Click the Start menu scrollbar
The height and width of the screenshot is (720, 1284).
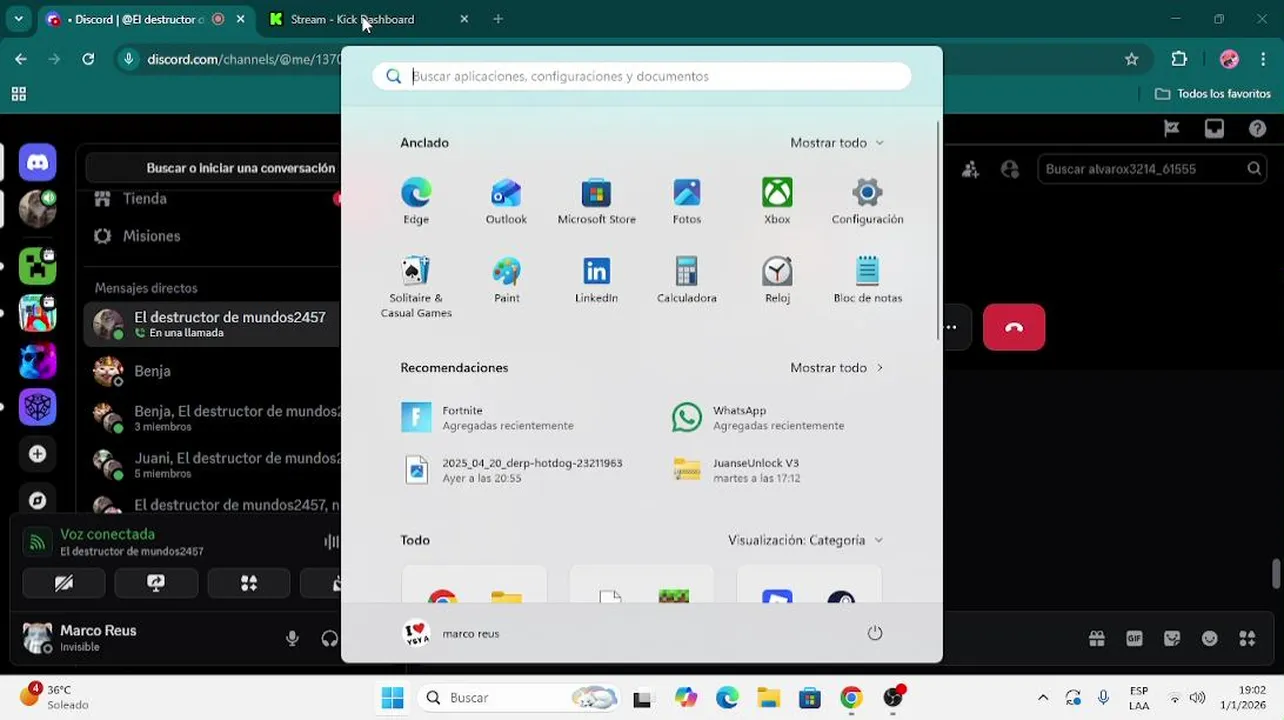point(938,230)
